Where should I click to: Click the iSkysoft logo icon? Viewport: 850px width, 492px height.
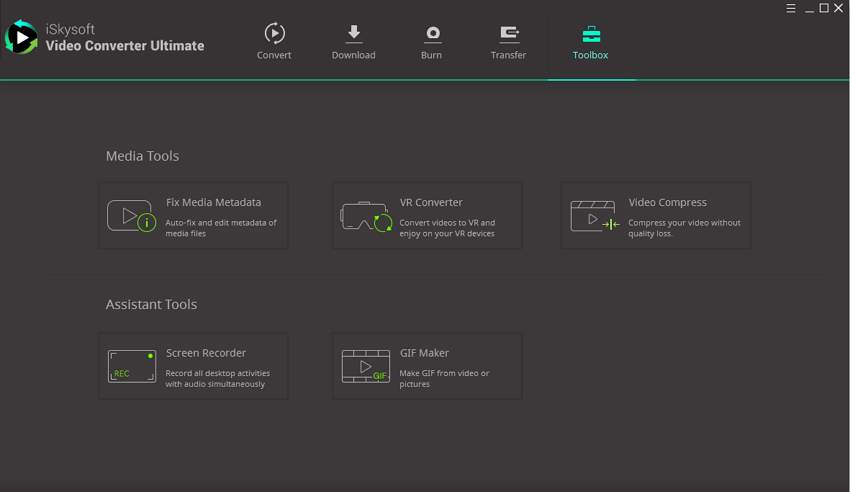point(21,38)
